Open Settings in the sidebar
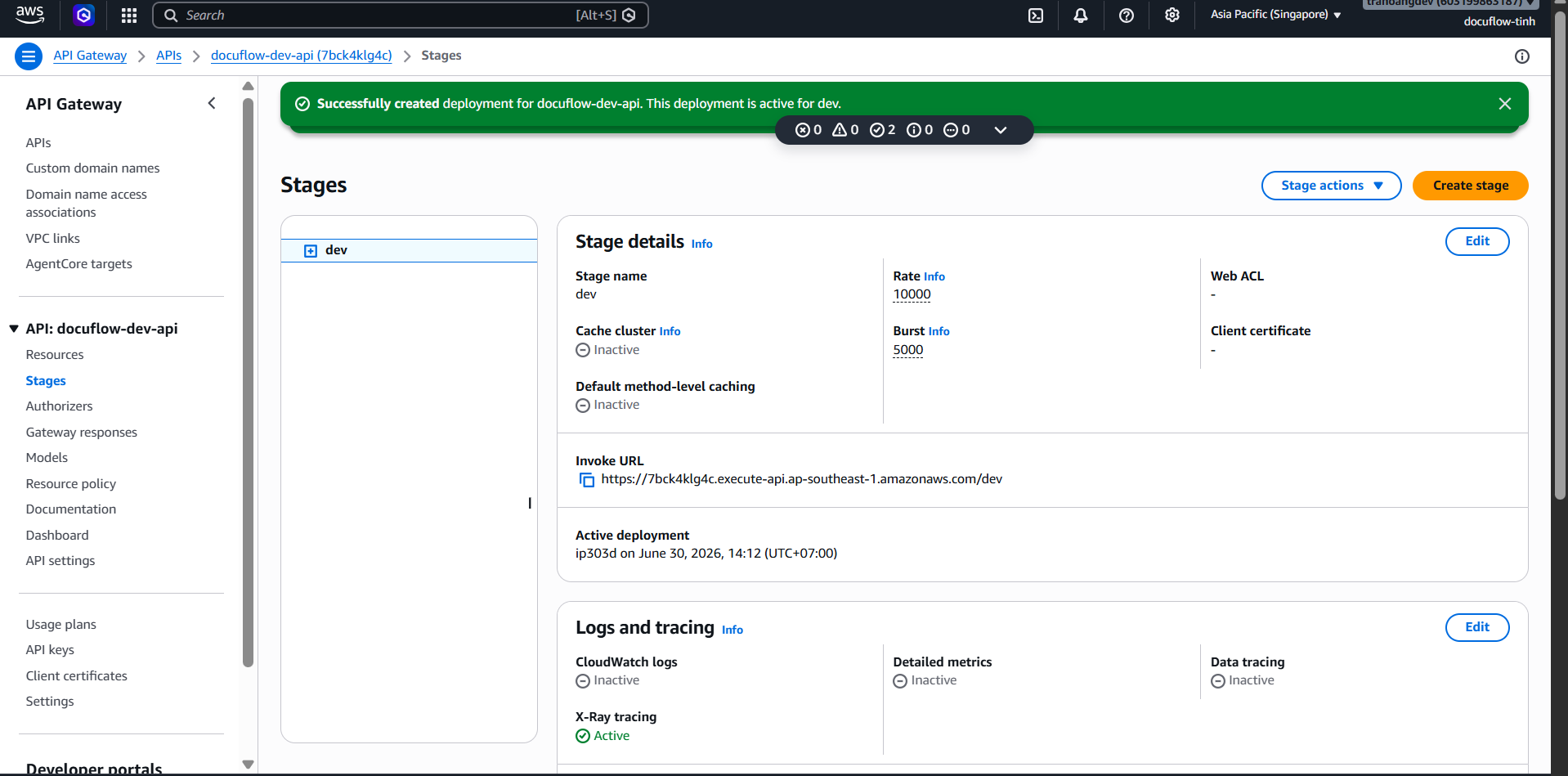 pos(49,702)
